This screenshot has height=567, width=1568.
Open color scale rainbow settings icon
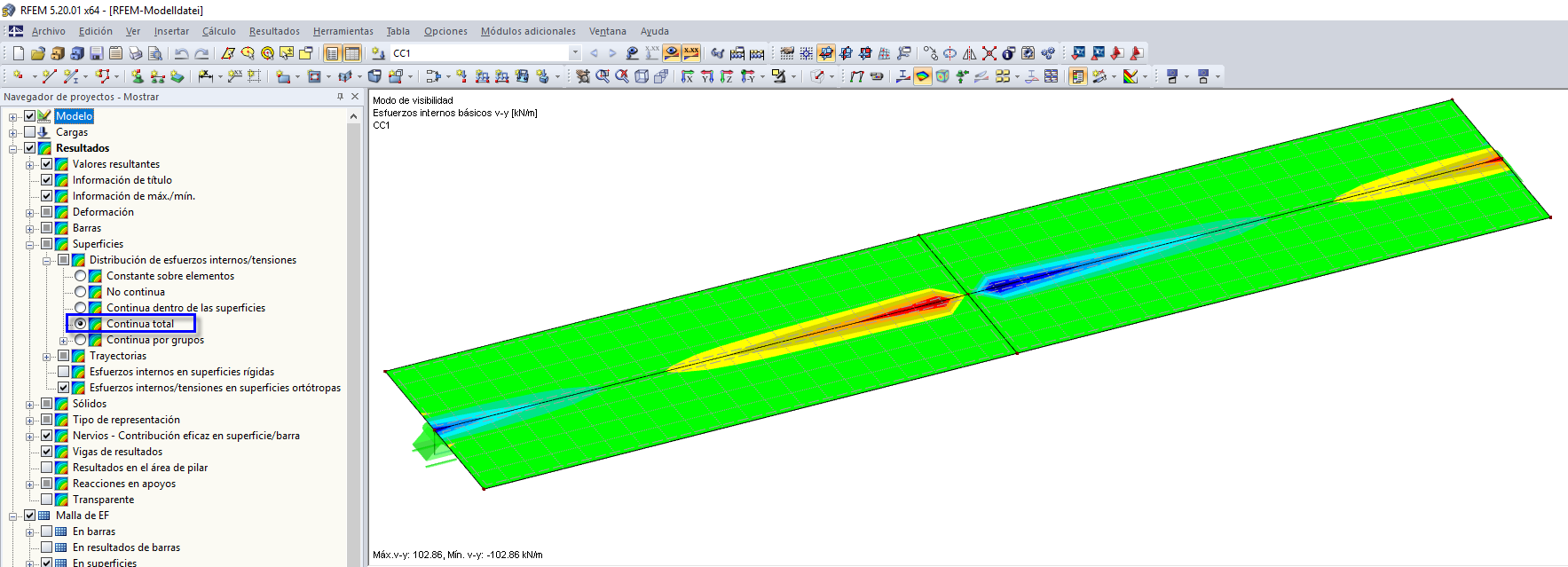click(x=1131, y=76)
